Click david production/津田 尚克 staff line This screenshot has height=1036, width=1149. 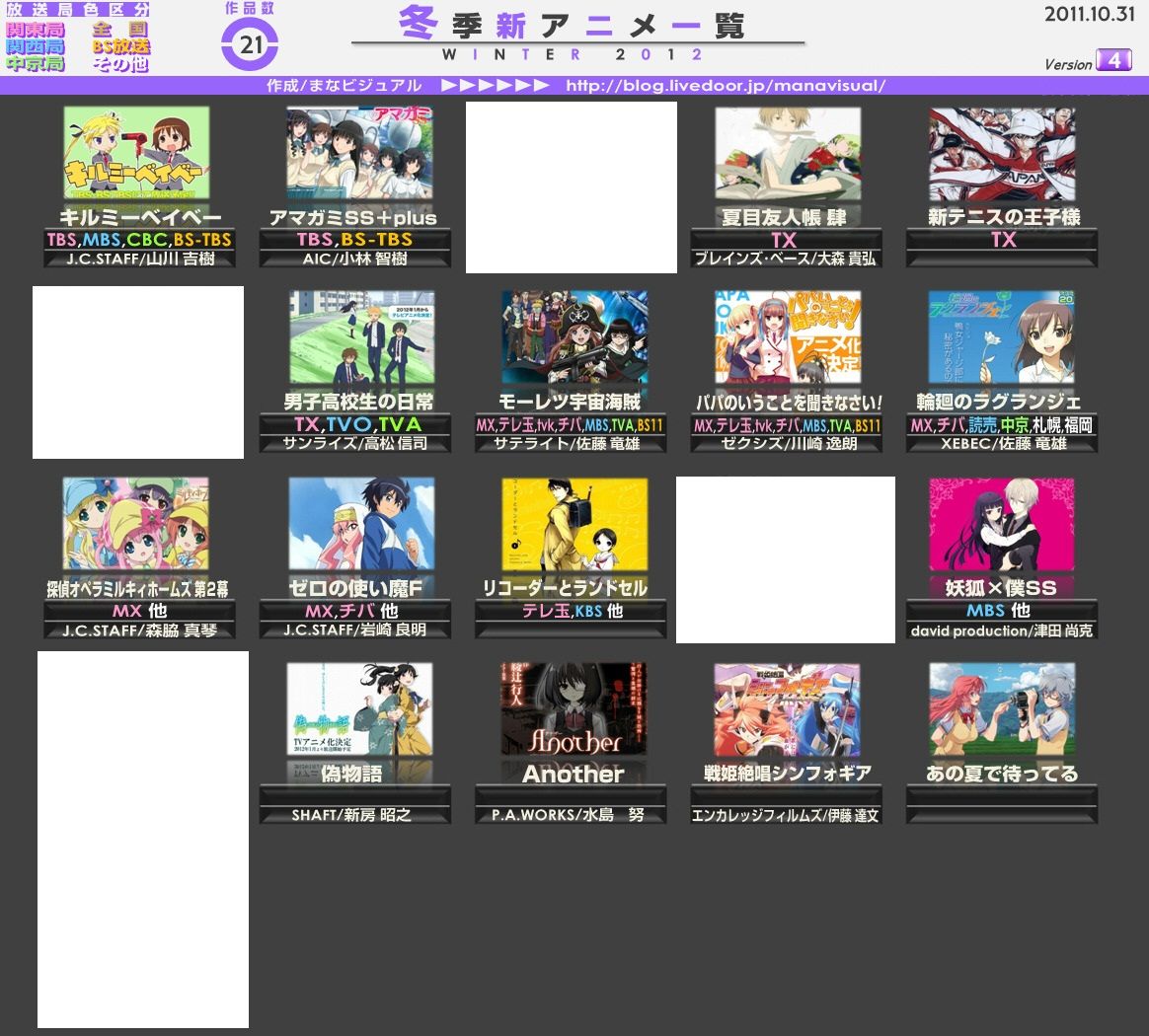[1002, 630]
